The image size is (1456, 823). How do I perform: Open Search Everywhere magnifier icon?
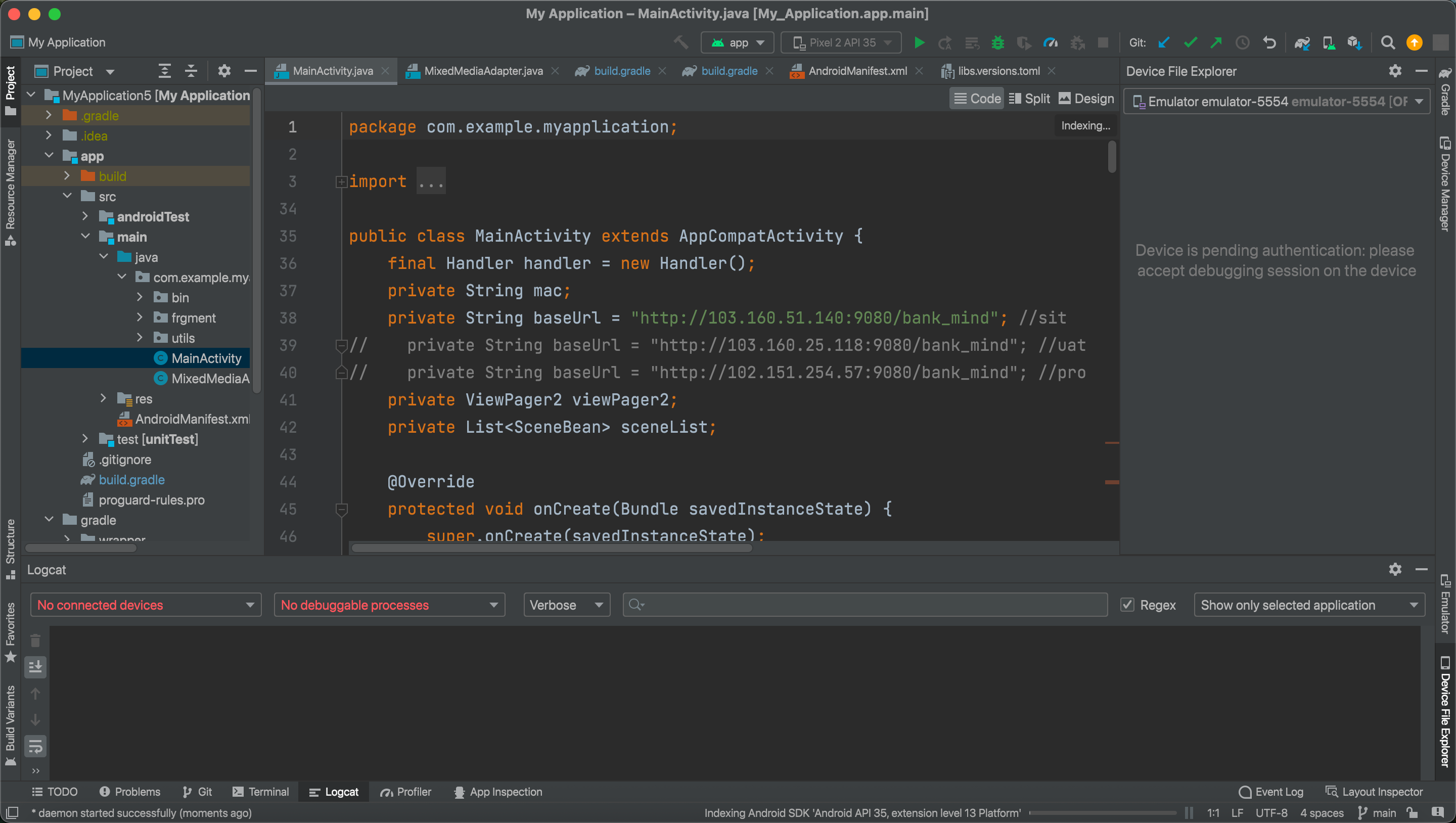coord(1387,42)
